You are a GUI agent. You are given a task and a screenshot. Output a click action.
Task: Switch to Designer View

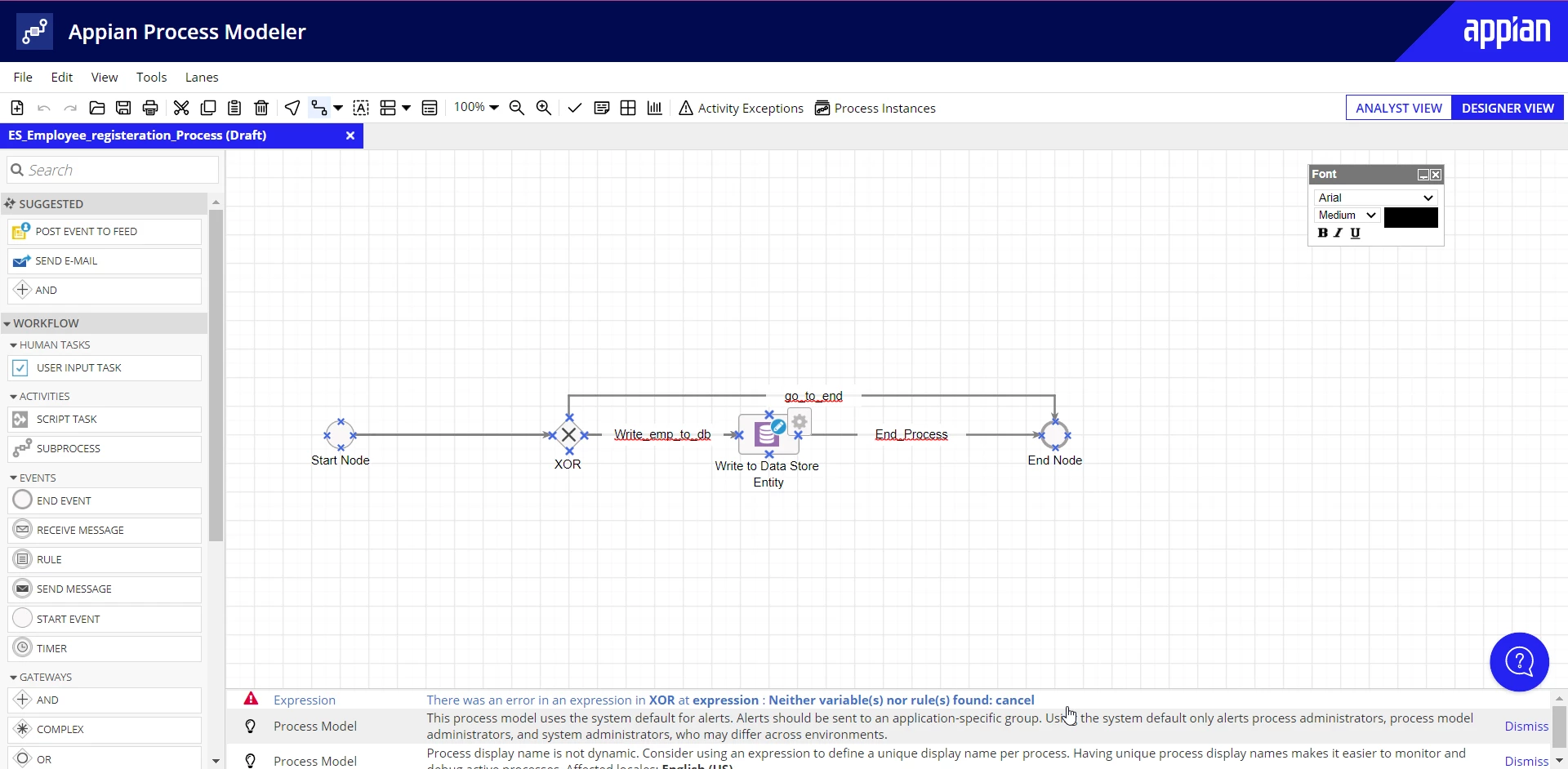pyautogui.click(x=1508, y=108)
